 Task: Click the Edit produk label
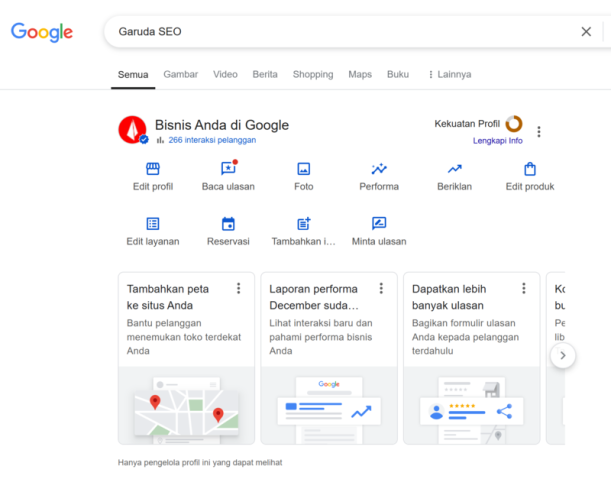point(530,187)
